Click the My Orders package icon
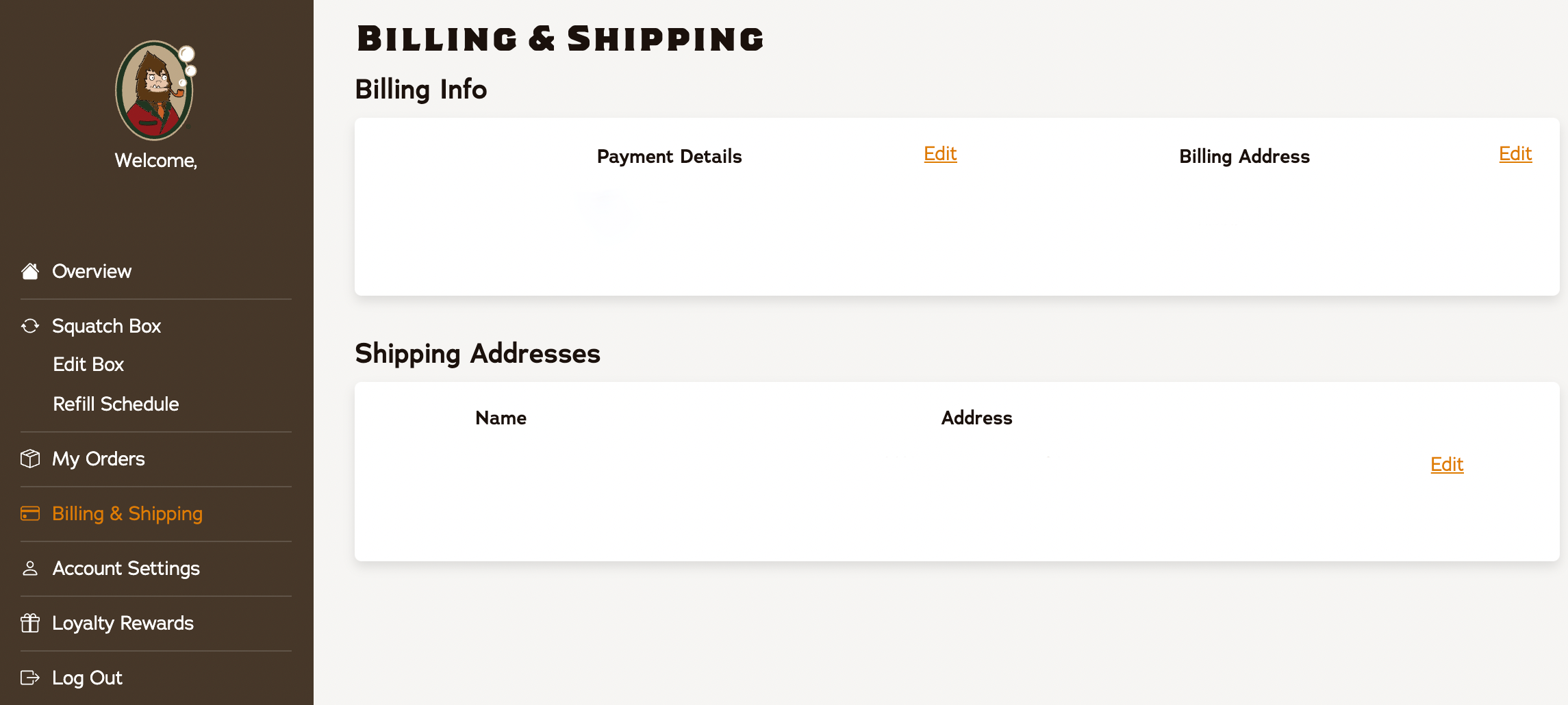This screenshot has width=1568, height=705. 30,459
